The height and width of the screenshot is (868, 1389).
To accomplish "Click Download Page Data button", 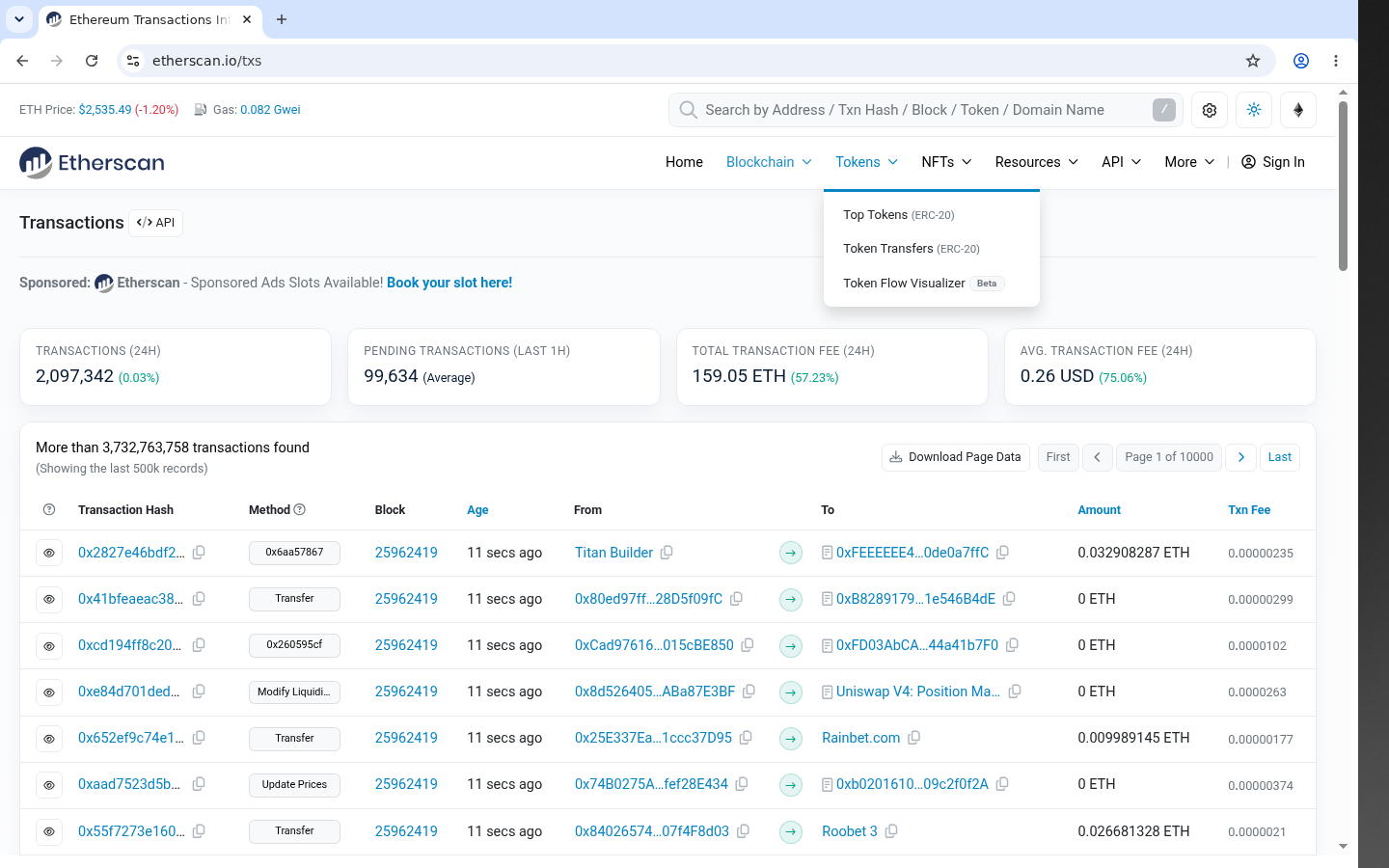I will pyautogui.click(x=956, y=457).
